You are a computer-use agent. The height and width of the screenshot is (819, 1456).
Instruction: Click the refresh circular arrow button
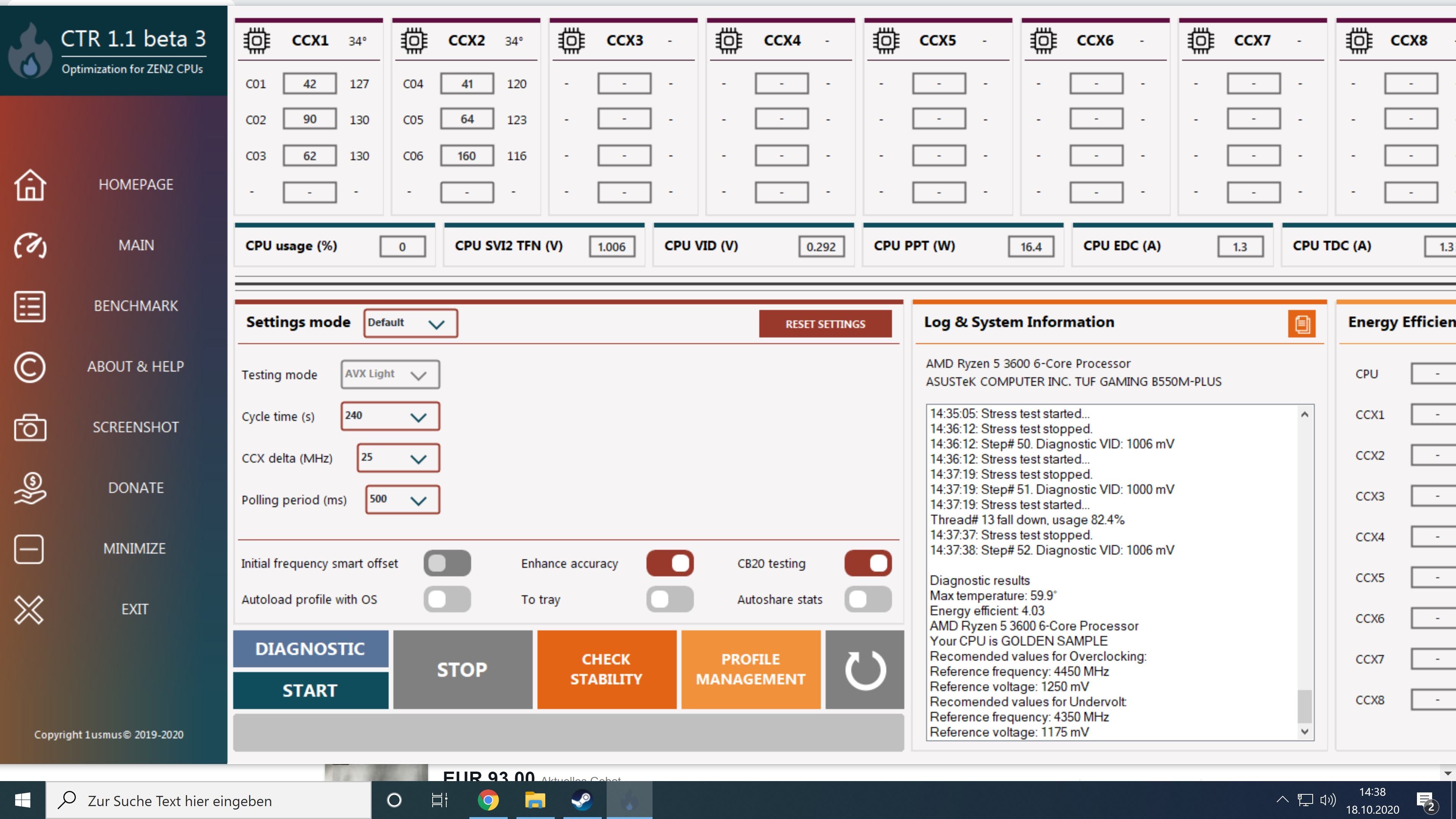point(865,670)
